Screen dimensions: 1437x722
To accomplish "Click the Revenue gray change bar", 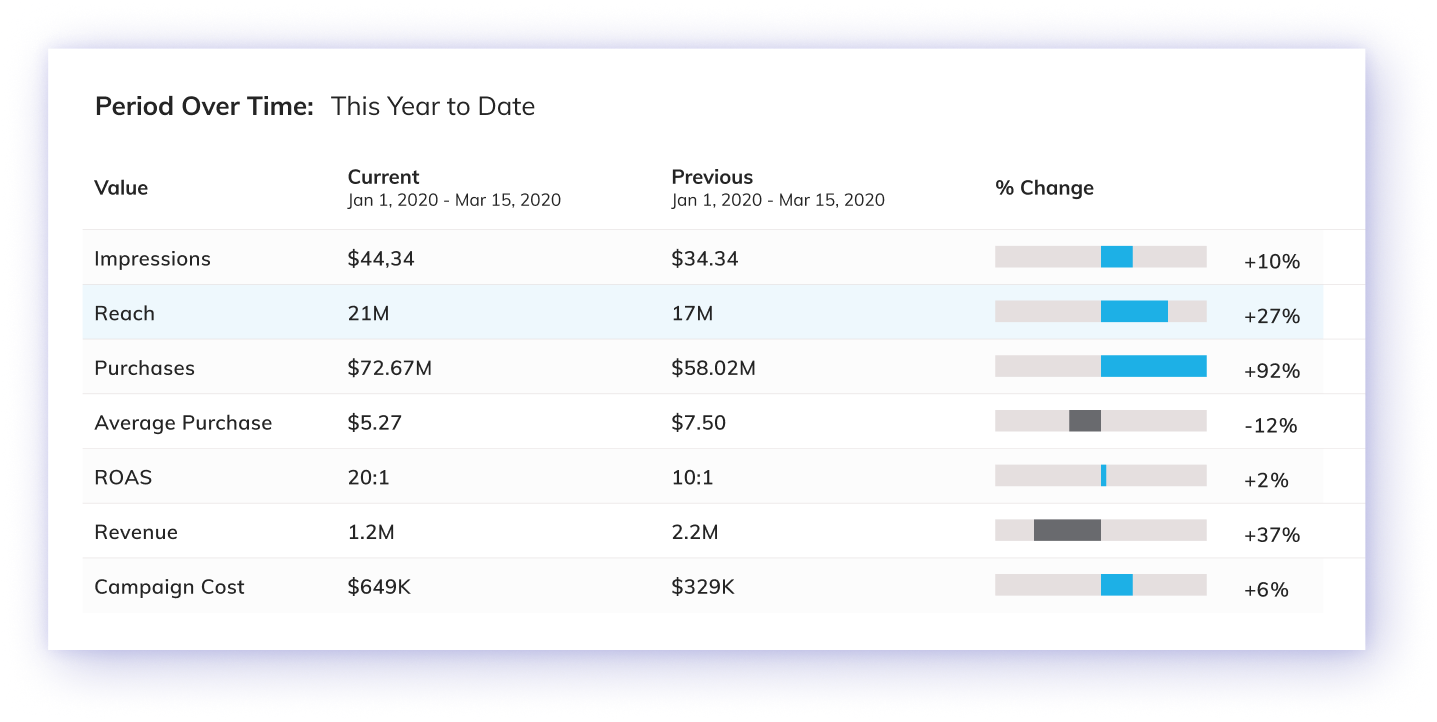I will 1067,530.
